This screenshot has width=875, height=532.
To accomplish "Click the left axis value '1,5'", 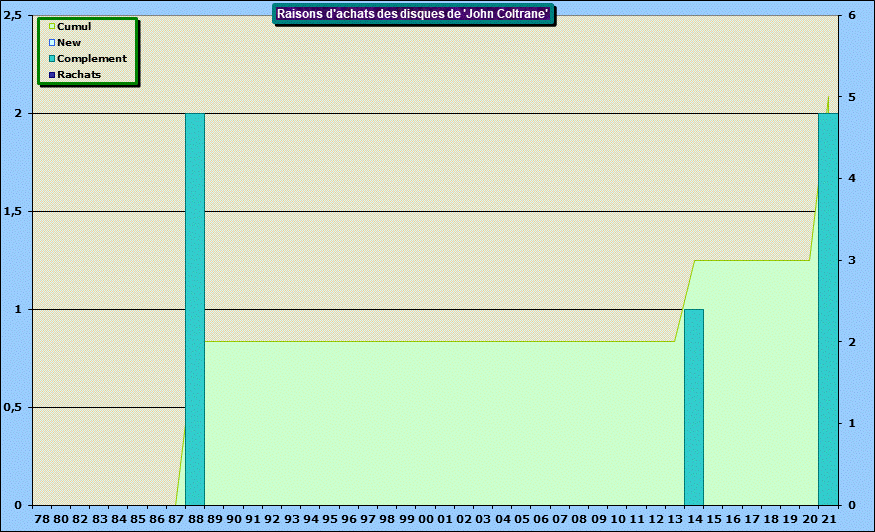I will [13, 212].
